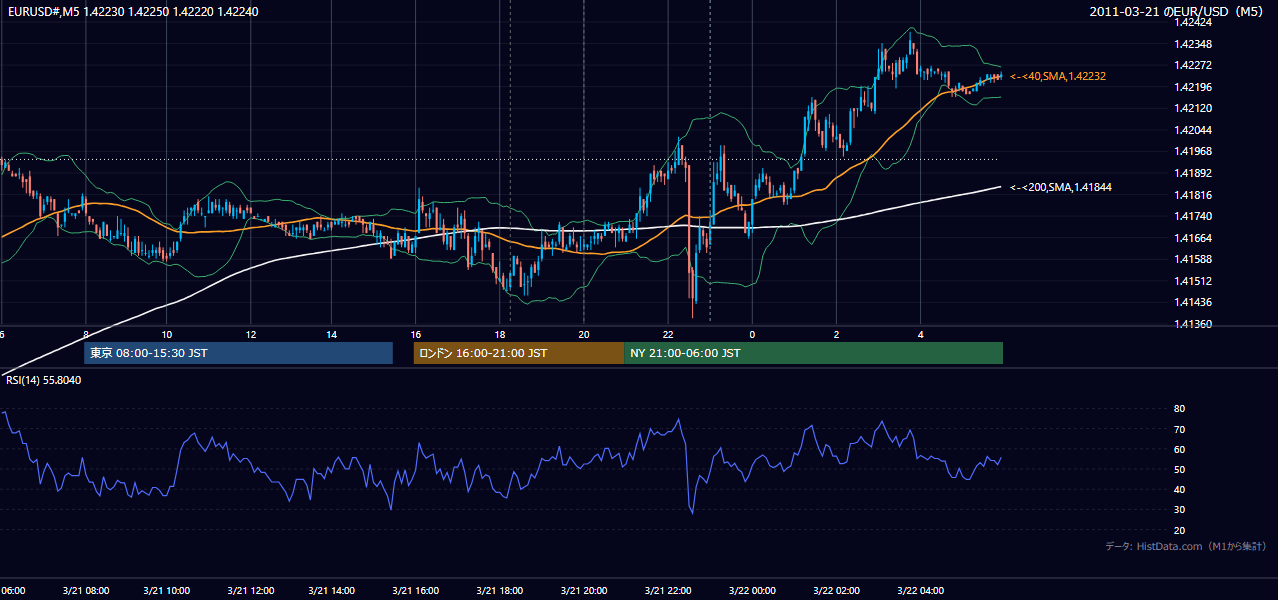Click price axis value 1.41360

click(1192, 324)
